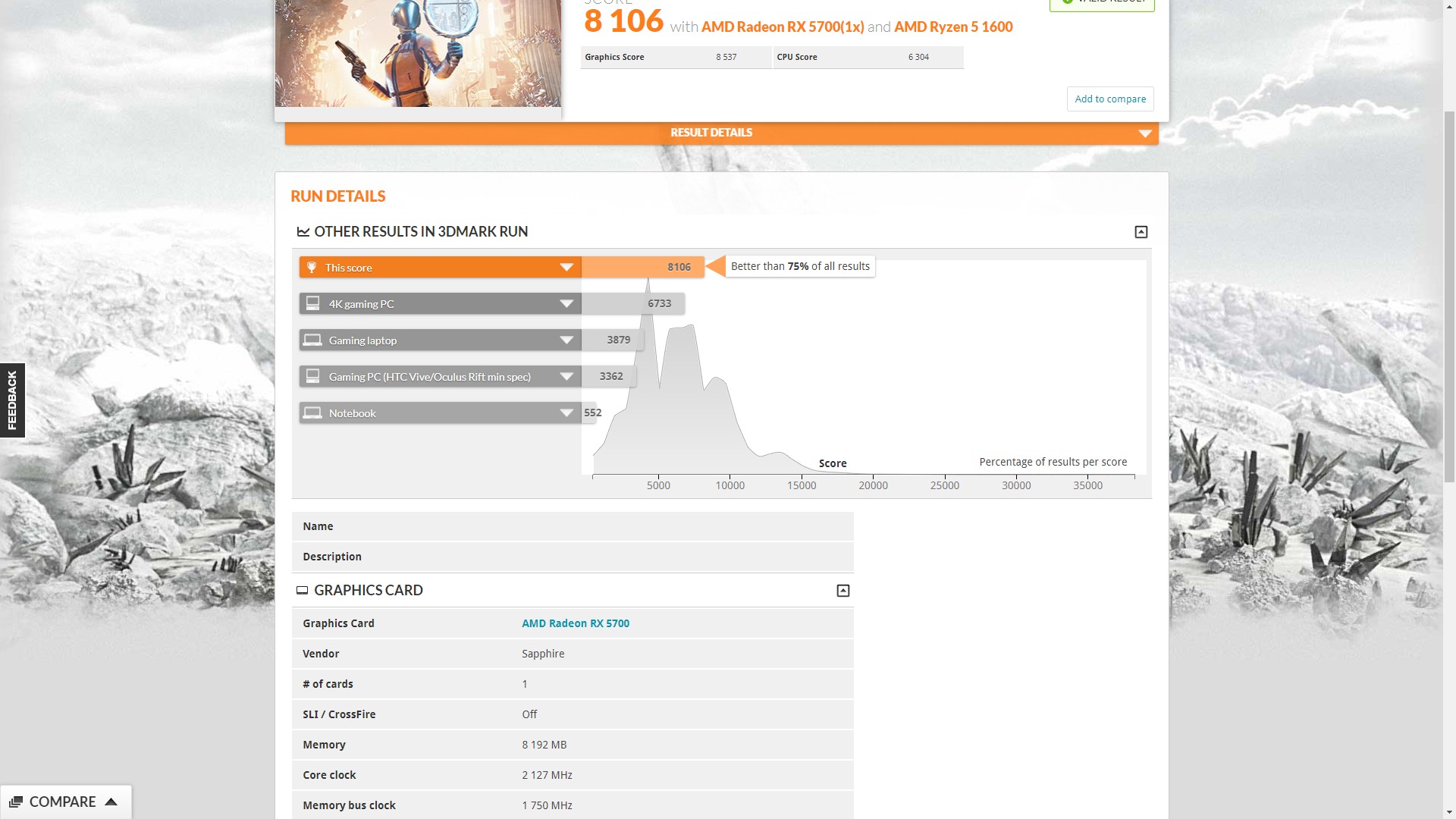Collapse the Graphics Card section toggle
Viewport: 1456px width, 819px height.
843,591
